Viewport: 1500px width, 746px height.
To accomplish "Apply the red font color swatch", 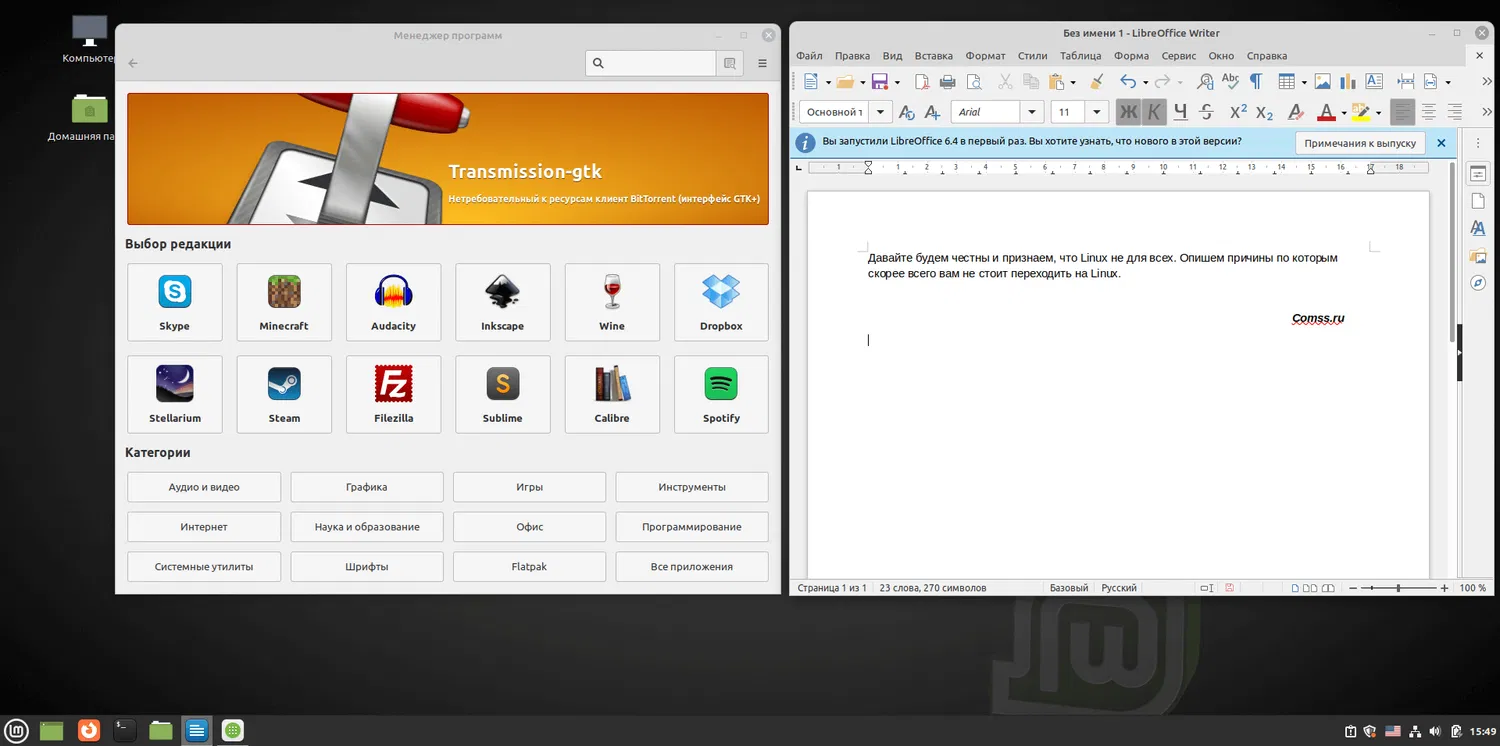I will coord(1326,112).
